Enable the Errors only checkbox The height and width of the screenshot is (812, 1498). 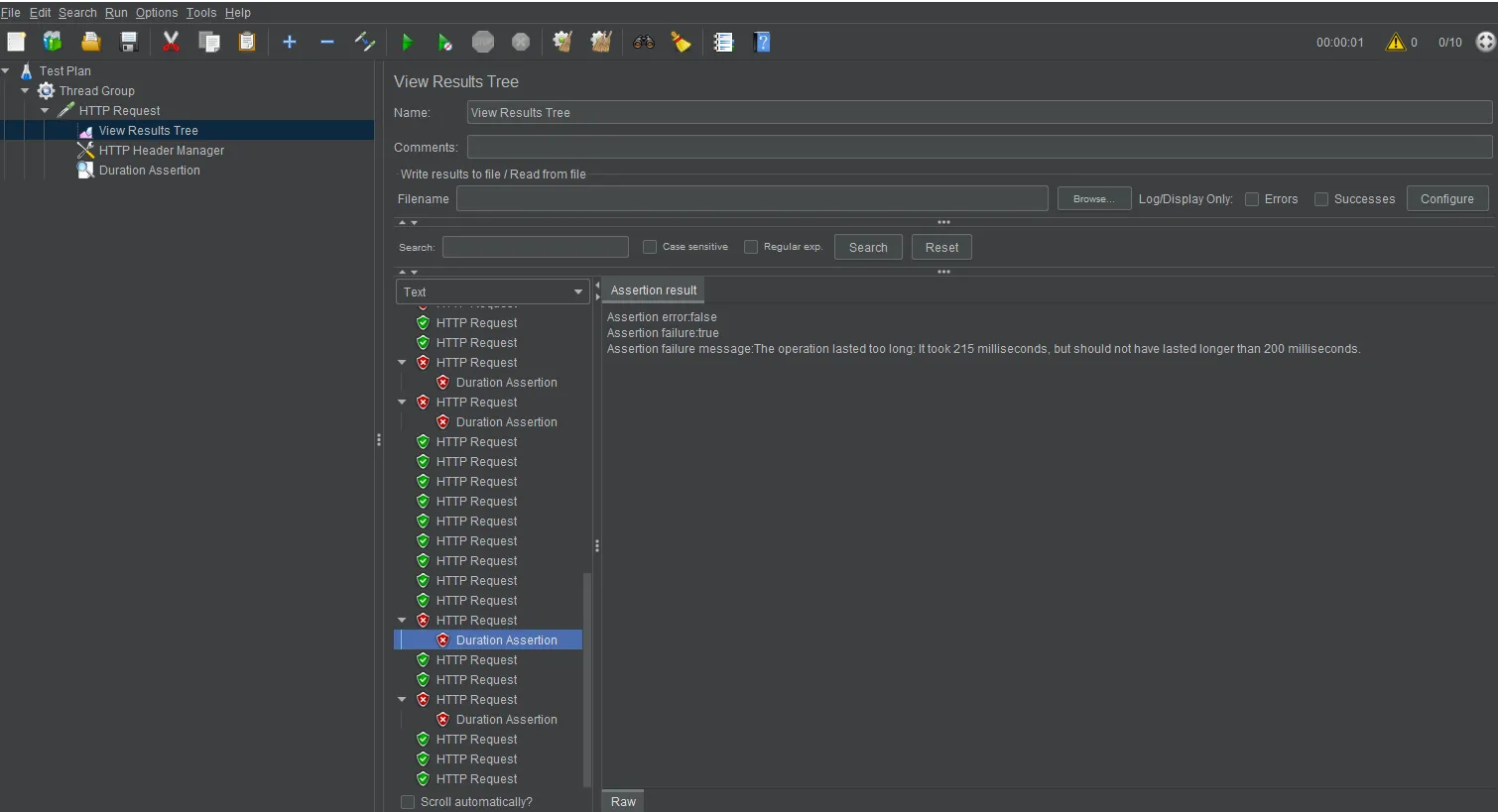pos(1252,199)
